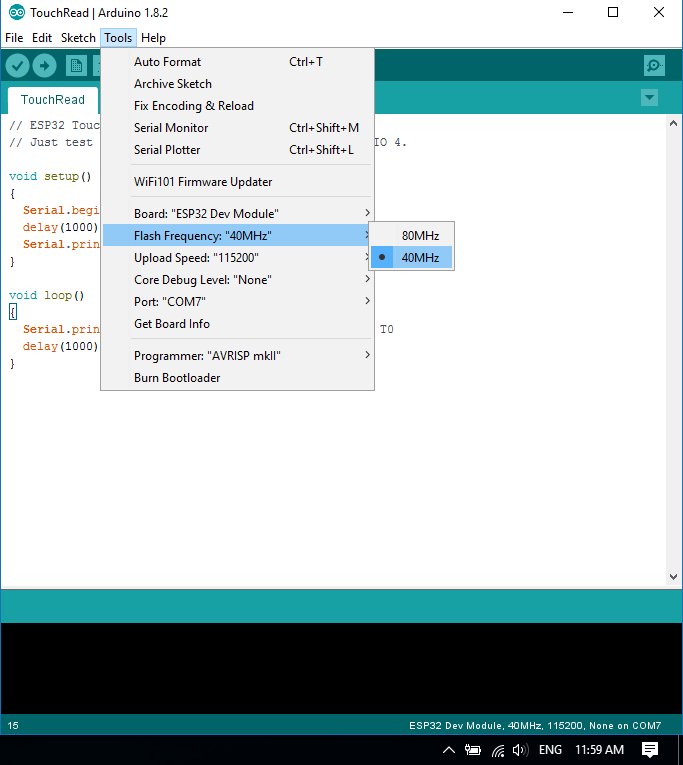Select the 40MHz flash frequency option
683x765 pixels.
pyautogui.click(x=412, y=258)
